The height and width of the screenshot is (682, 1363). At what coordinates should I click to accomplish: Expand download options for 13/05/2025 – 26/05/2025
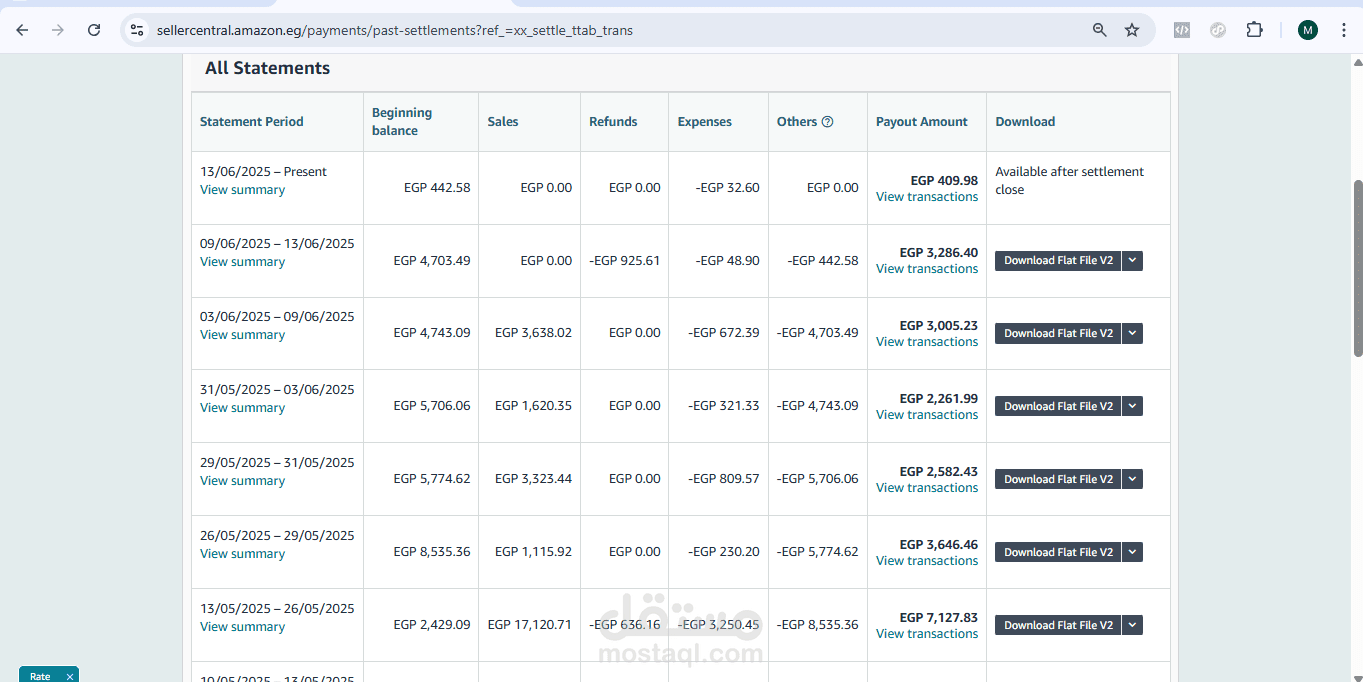tap(1132, 625)
